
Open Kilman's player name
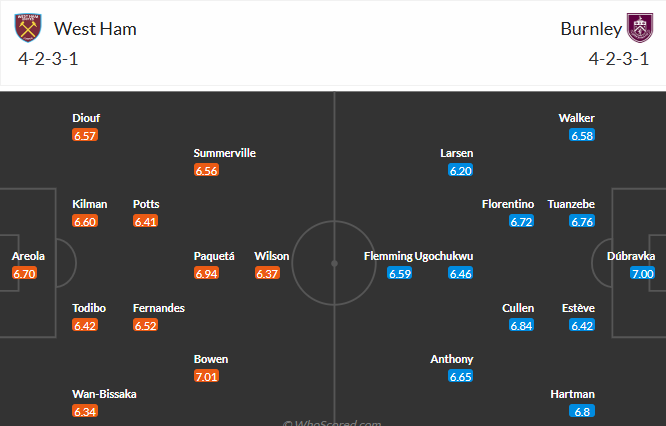pos(90,204)
